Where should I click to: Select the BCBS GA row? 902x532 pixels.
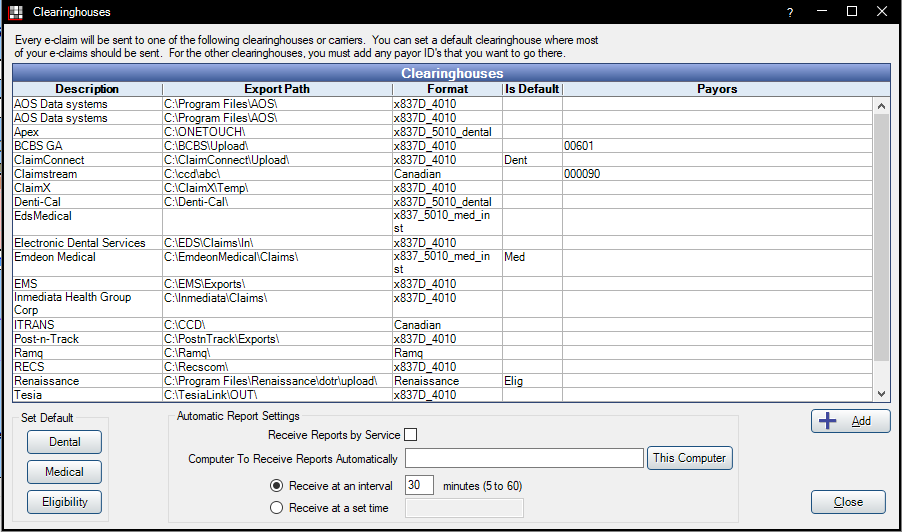[x=443, y=146]
